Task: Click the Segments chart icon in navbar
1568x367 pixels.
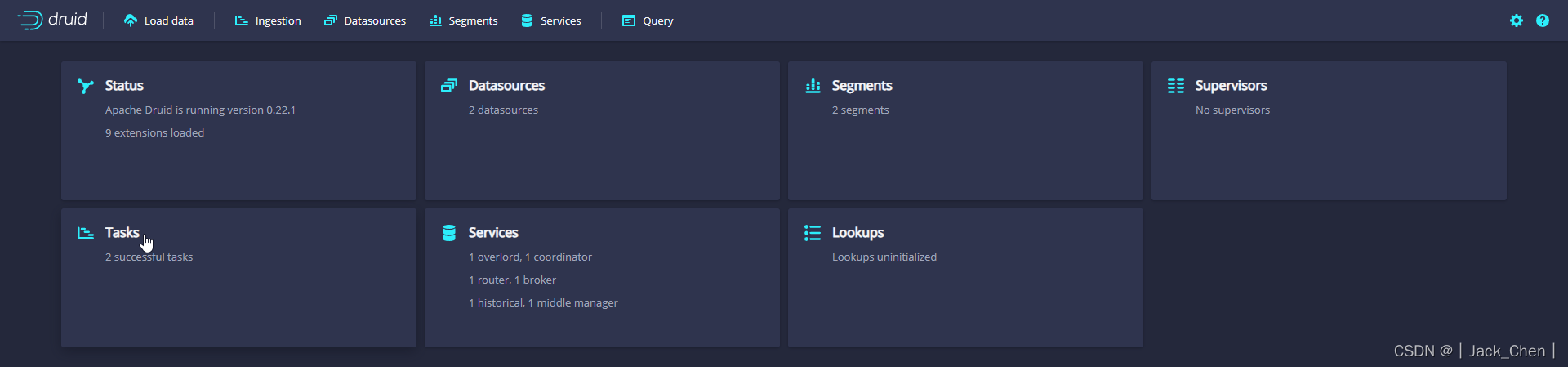Action: pyautogui.click(x=435, y=20)
